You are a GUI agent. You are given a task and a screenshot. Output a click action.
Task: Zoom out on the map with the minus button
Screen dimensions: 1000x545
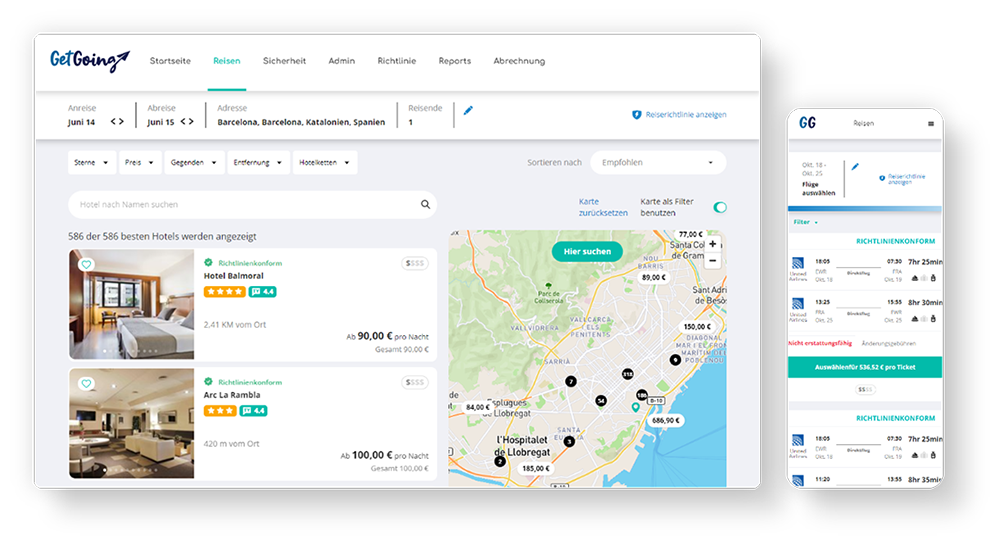pos(712,260)
